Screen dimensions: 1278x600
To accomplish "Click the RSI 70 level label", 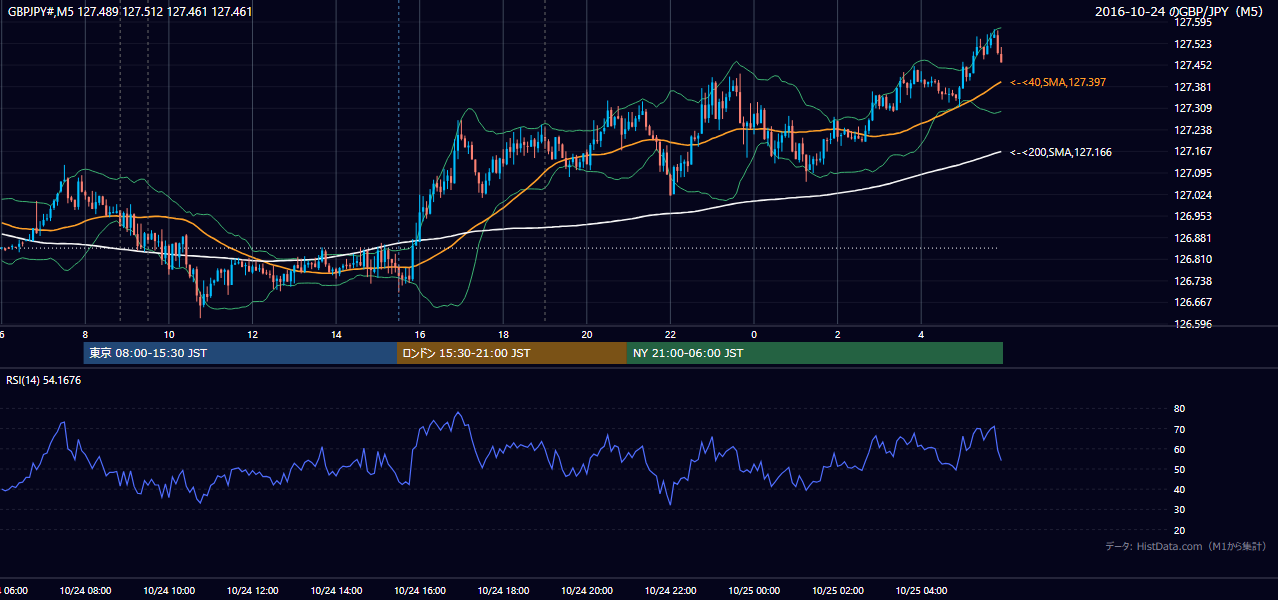I will pyautogui.click(x=1179, y=429).
